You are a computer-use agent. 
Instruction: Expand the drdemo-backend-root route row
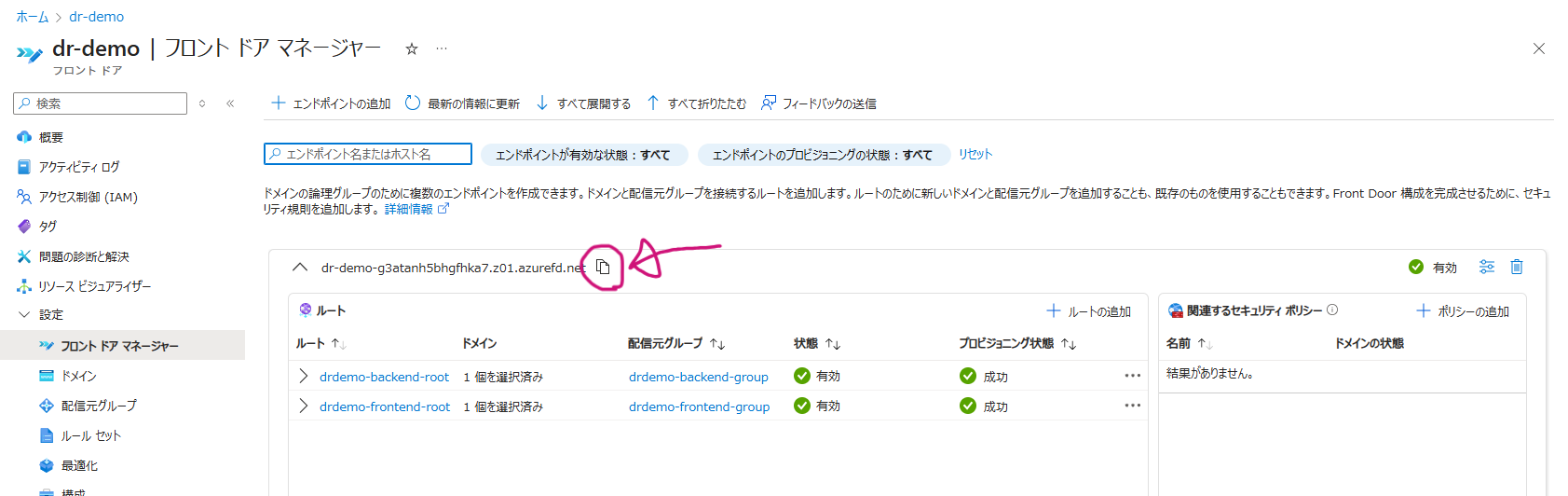[303, 376]
